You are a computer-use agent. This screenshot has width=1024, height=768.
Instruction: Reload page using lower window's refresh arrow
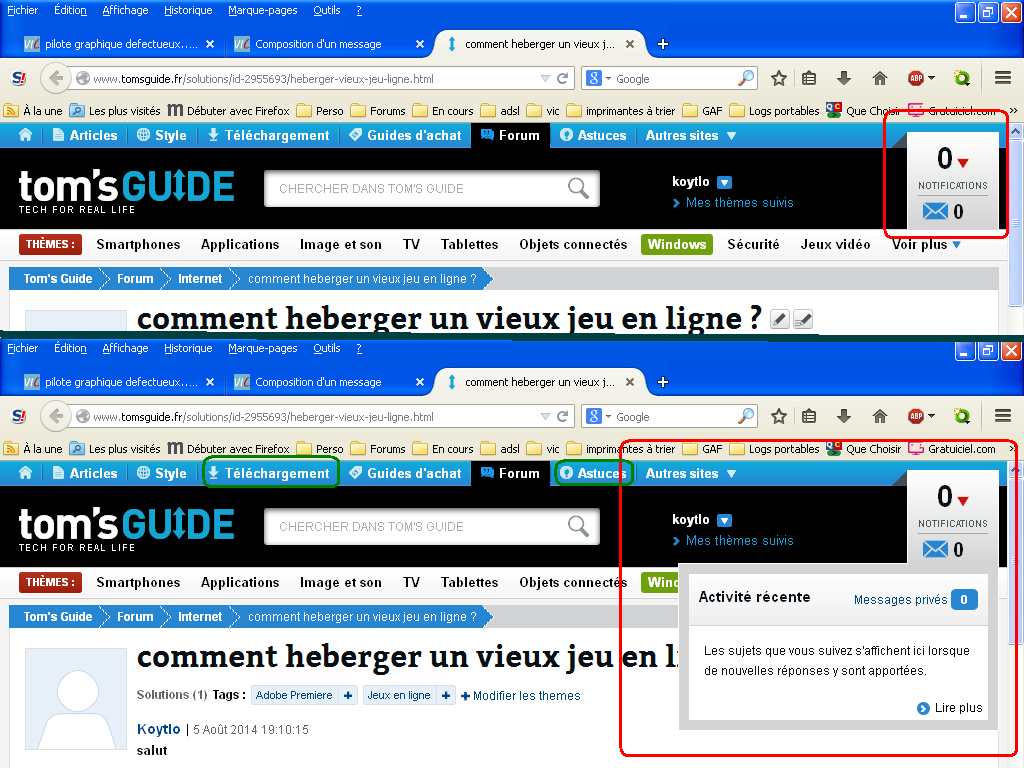click(x=562, y=417)
